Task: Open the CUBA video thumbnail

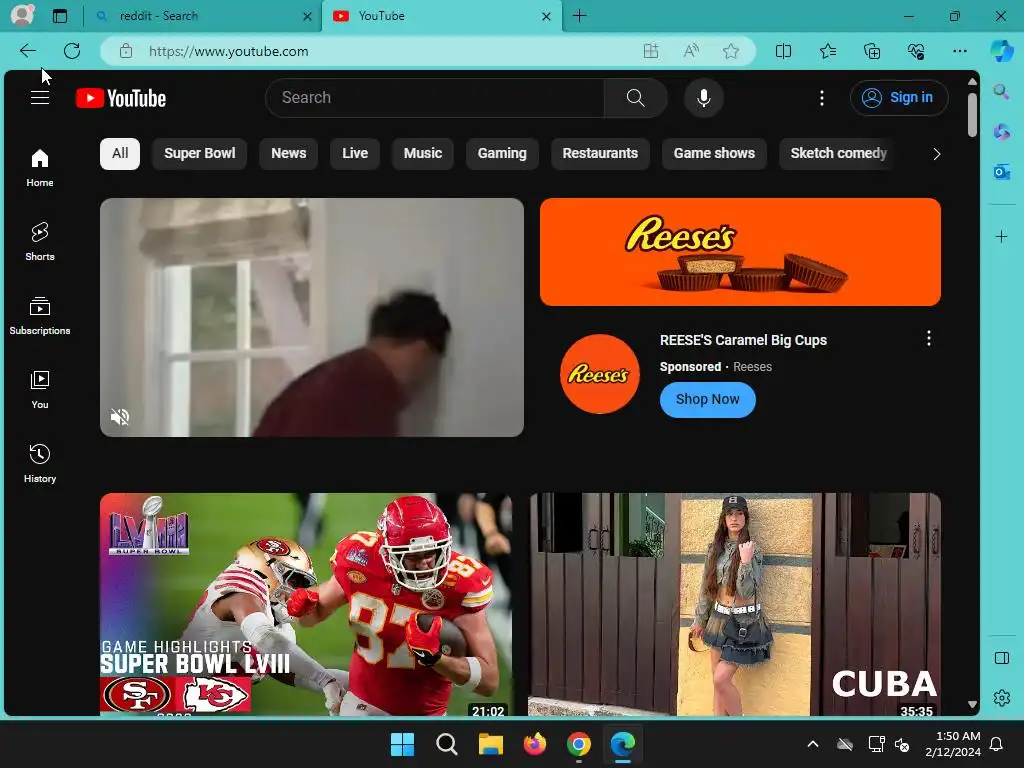Action: click(735, 605)
